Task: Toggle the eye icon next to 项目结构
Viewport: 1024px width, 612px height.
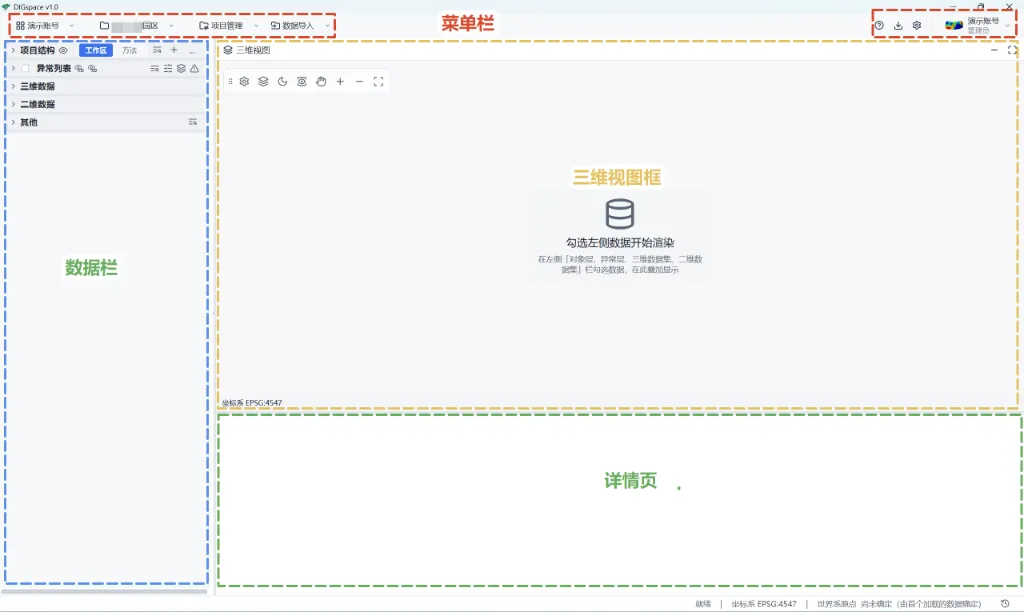Action: [x=63, y=50]
